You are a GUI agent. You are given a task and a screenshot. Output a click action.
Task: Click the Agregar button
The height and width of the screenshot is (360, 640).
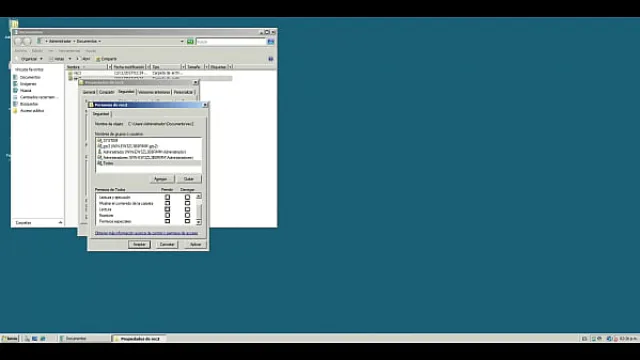161,179
